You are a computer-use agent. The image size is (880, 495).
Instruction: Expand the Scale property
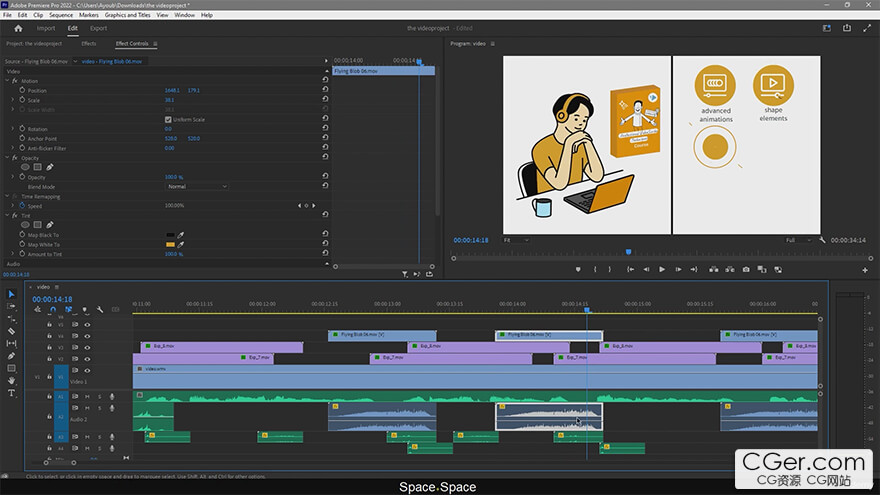click(x=13, y=99)
